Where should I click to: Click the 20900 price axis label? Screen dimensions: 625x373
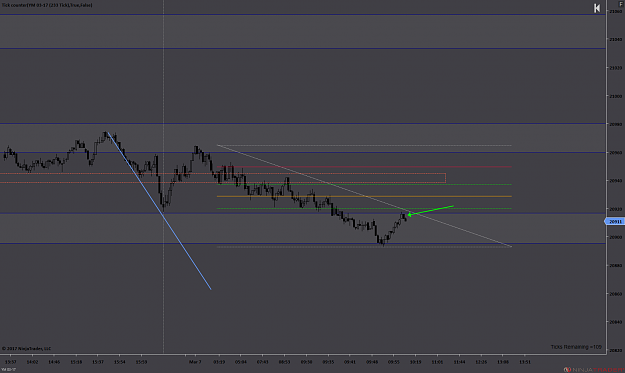coord(615,237)
